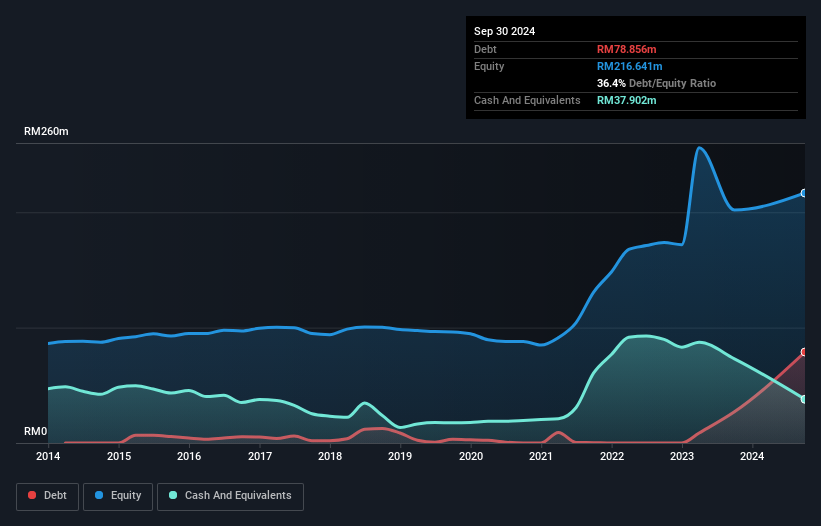This screenshot has height=526, width=821.
Task: Toggle the Equity legend button
Action: (x=118, y=496)
